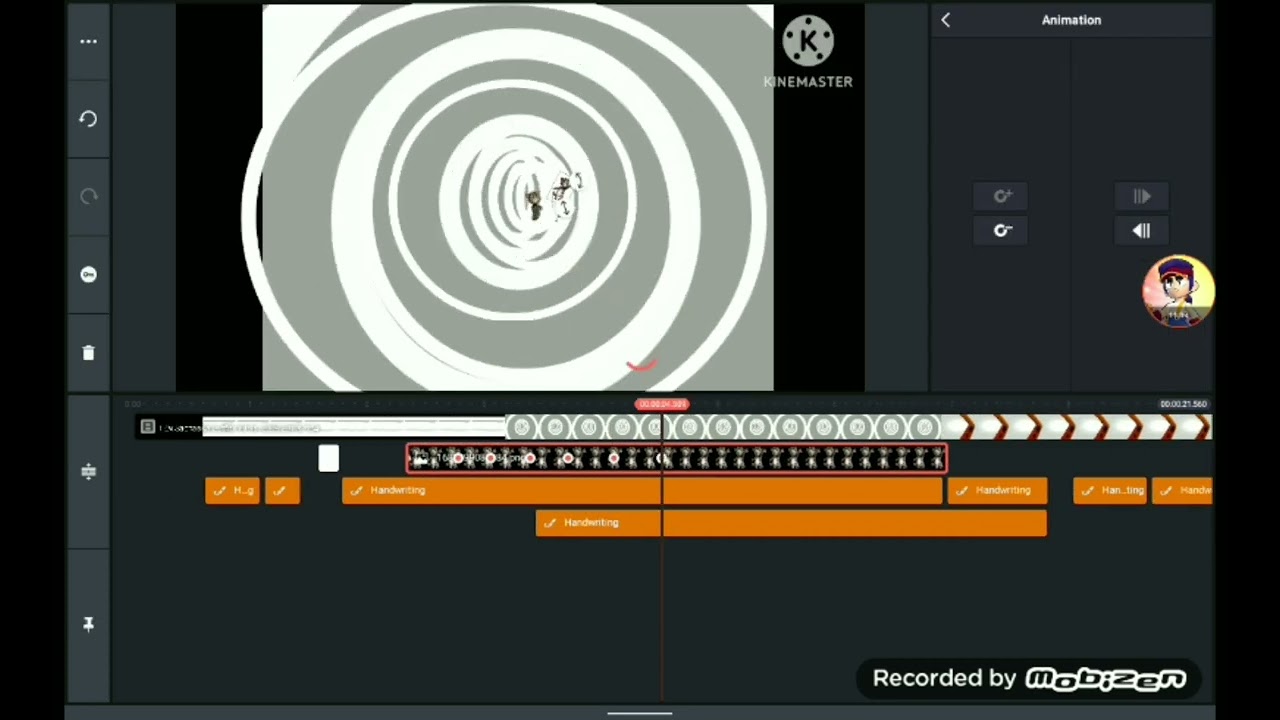Select the small white layer clip
This screenshot has height=720, width=1280.
[329, 459]
